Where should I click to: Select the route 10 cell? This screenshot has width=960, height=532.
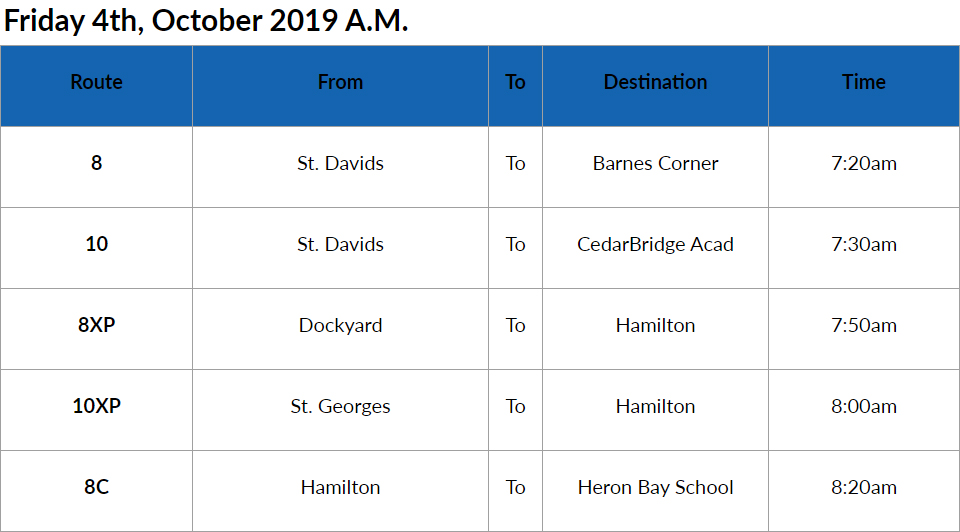pos(96,244)
